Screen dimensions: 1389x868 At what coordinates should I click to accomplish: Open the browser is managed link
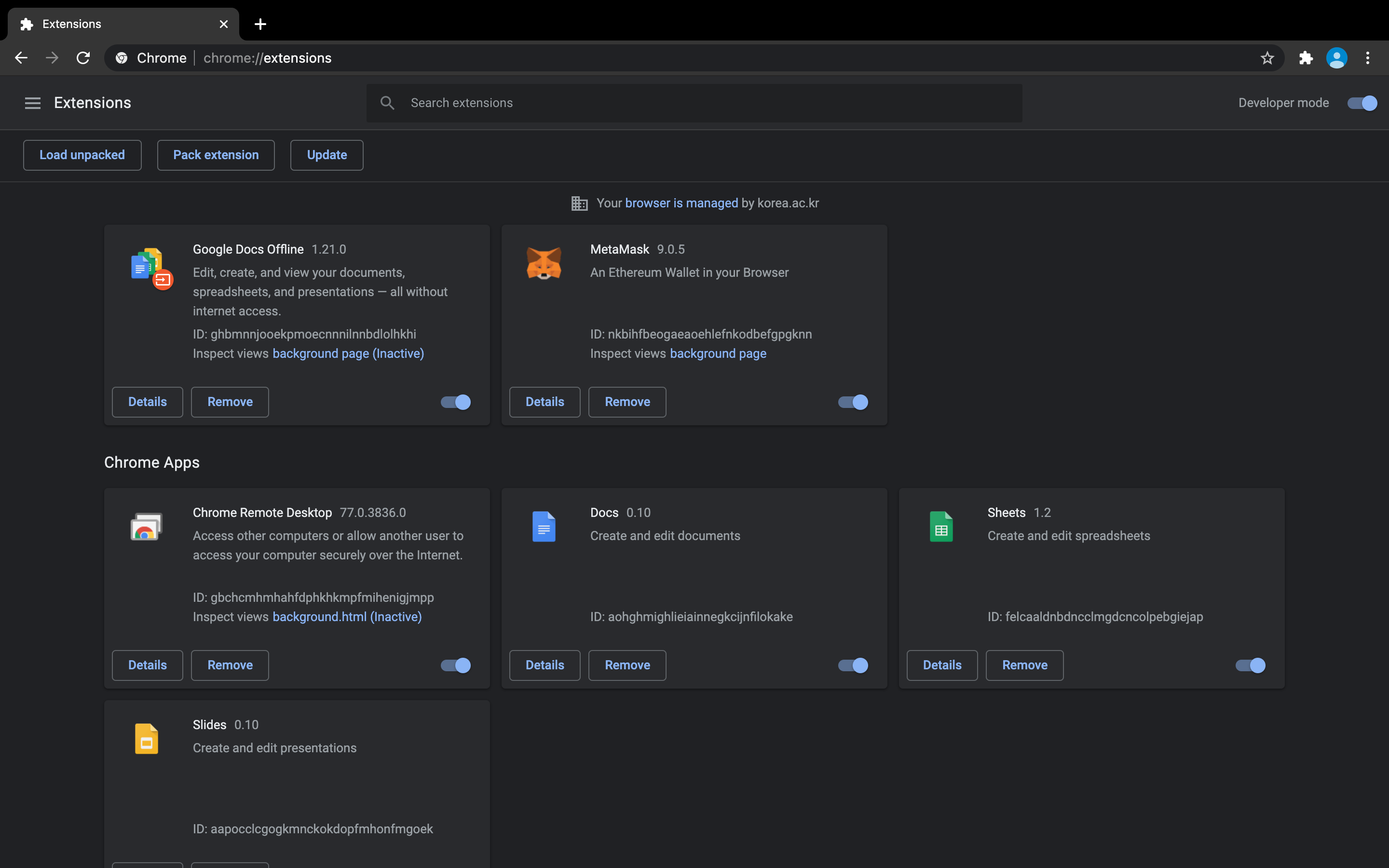[681, 203]
